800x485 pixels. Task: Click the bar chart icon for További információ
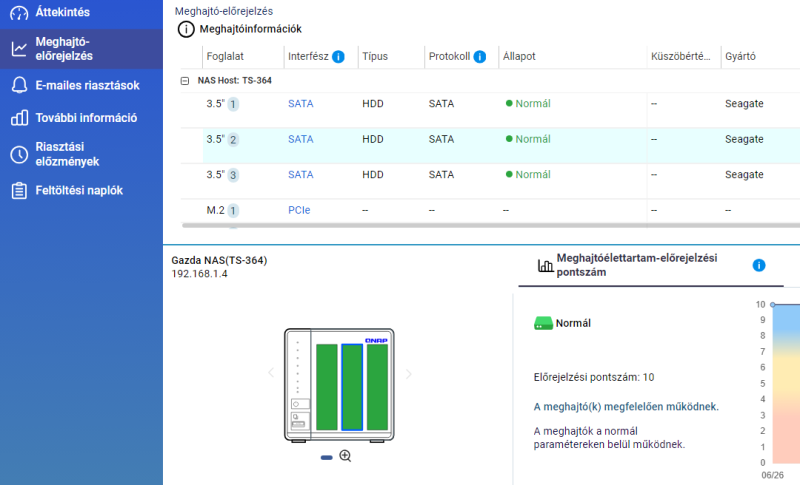tap(19, 118)
